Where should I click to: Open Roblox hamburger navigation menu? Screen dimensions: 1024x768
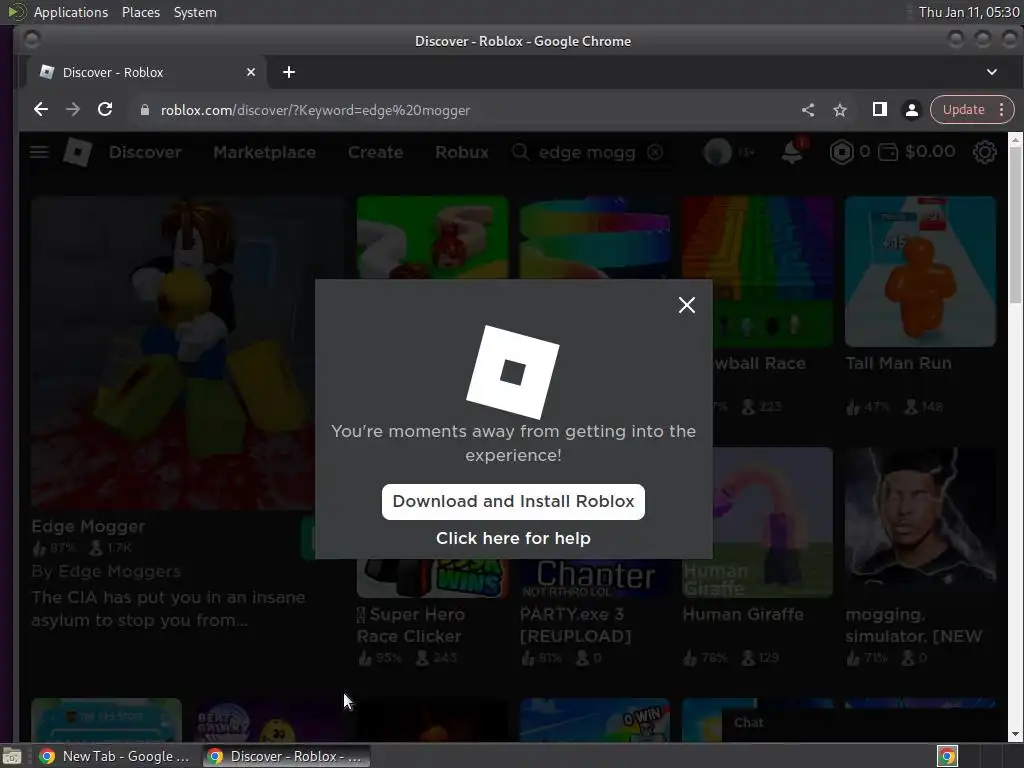pyautogui.click(x=39, y=152)
